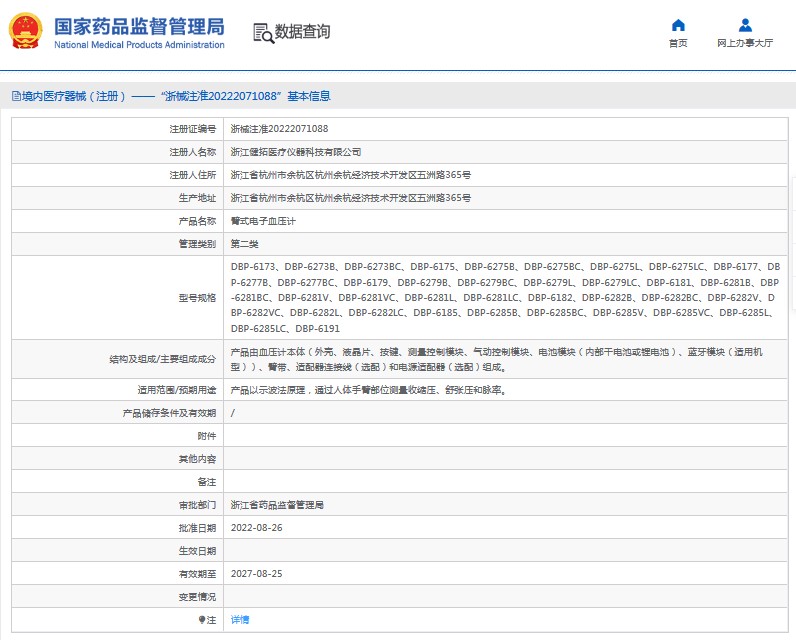Click the 生效日期 row label
Image resolution: width=796 pixels, height=640 pixels.
[x=197, y=551]
